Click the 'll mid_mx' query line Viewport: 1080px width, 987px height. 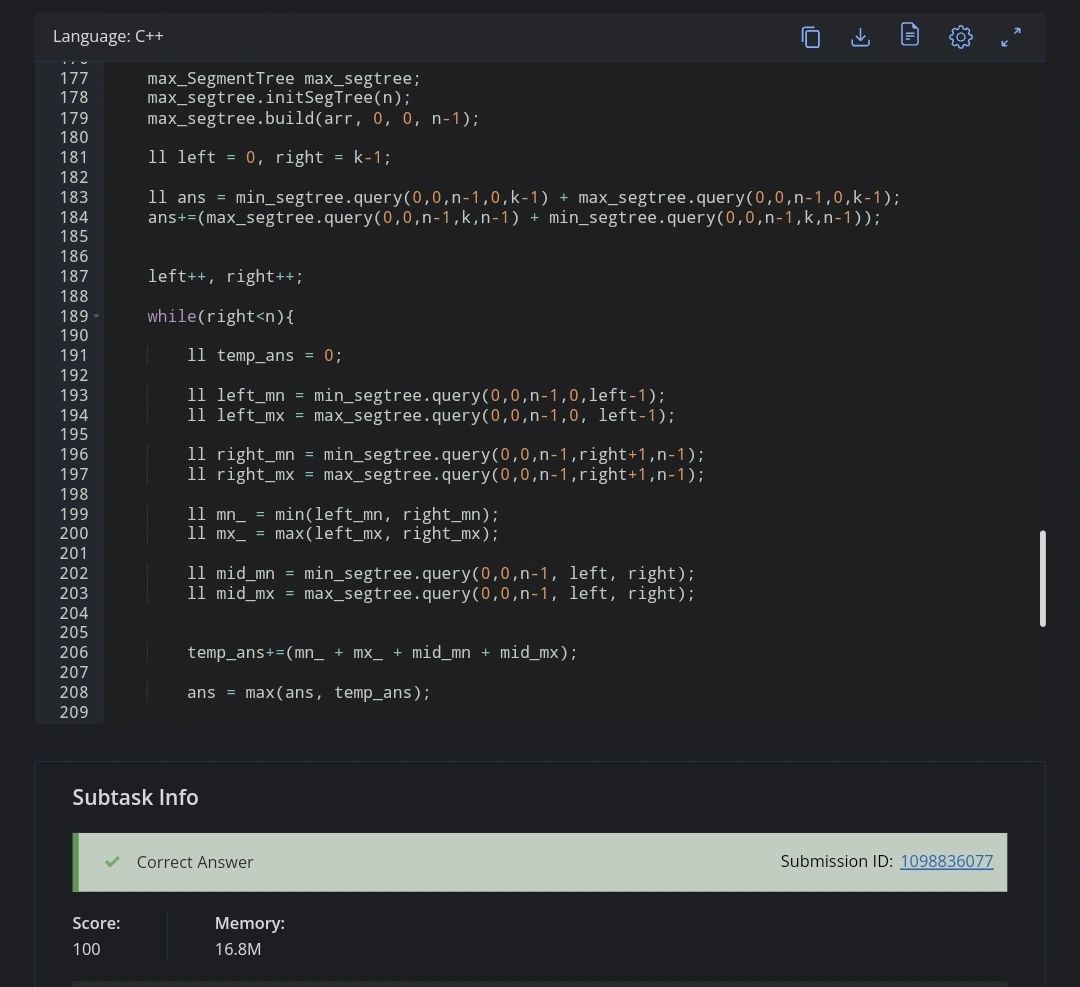[441, 593]
